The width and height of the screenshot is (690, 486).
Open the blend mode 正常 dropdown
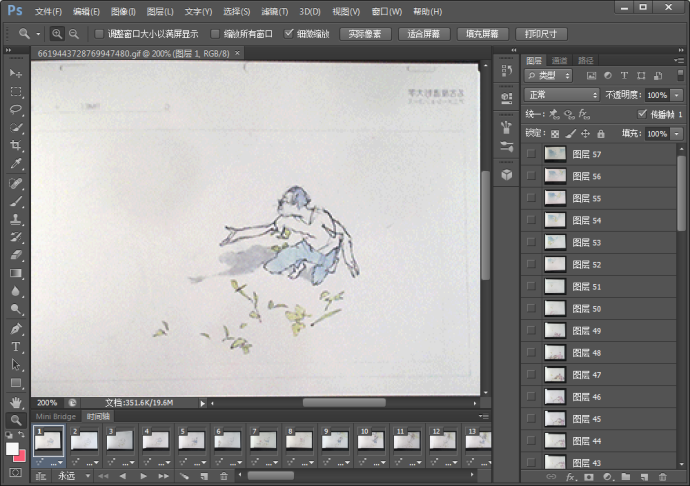click(x=562, y=95)
